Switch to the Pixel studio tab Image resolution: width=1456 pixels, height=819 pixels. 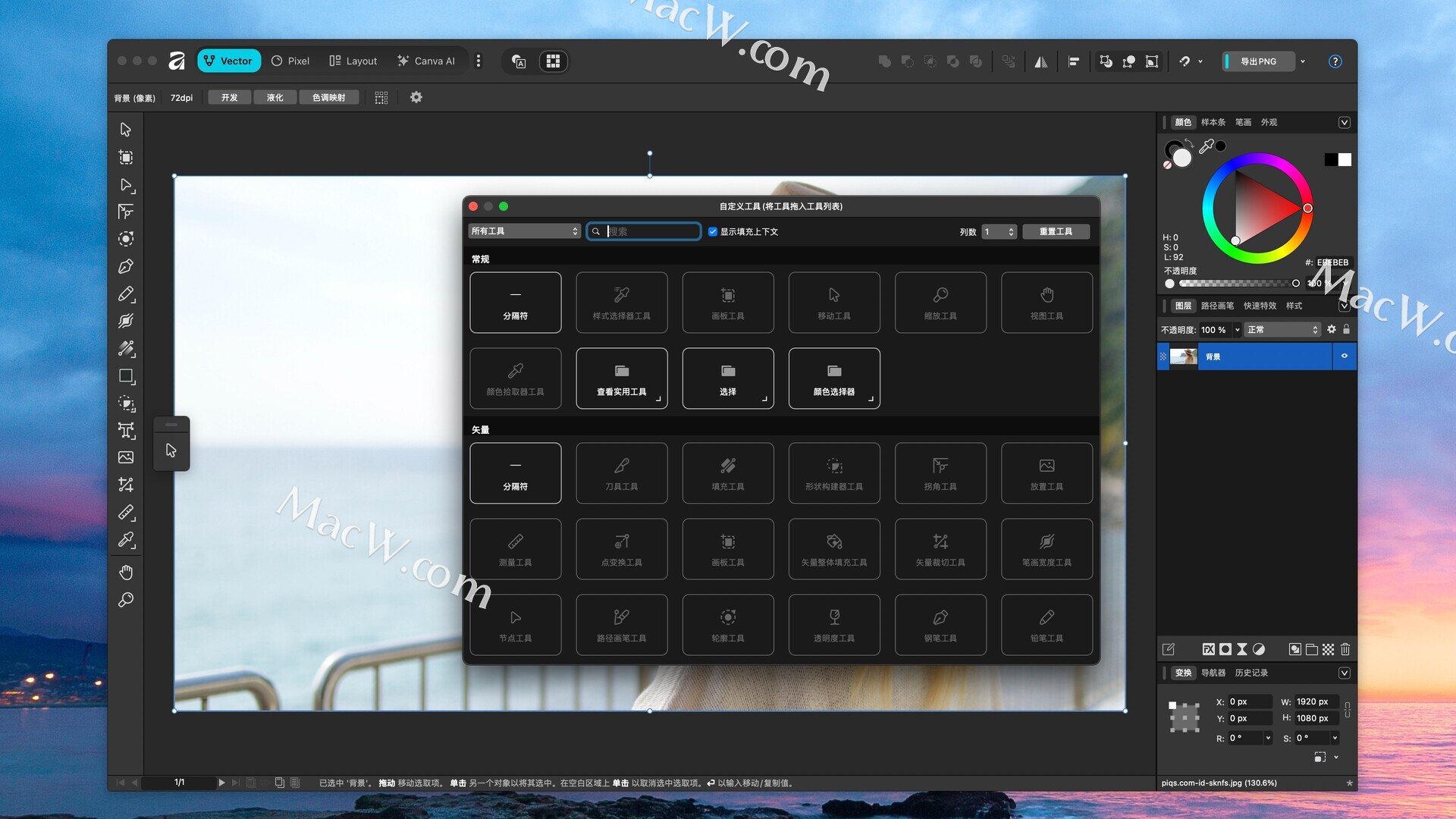tap(290, 61)
